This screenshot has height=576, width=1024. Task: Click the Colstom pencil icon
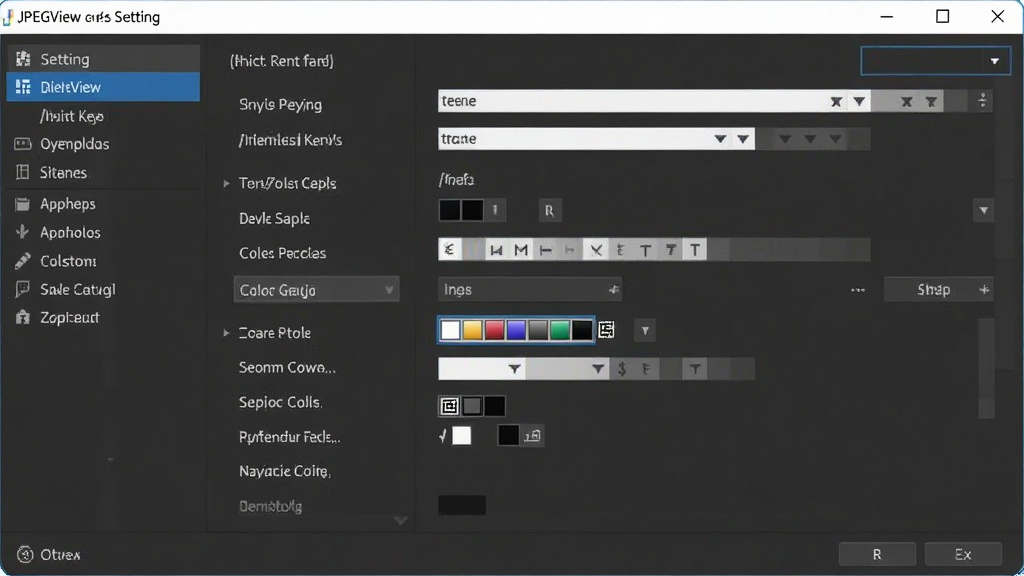[23, 261]
